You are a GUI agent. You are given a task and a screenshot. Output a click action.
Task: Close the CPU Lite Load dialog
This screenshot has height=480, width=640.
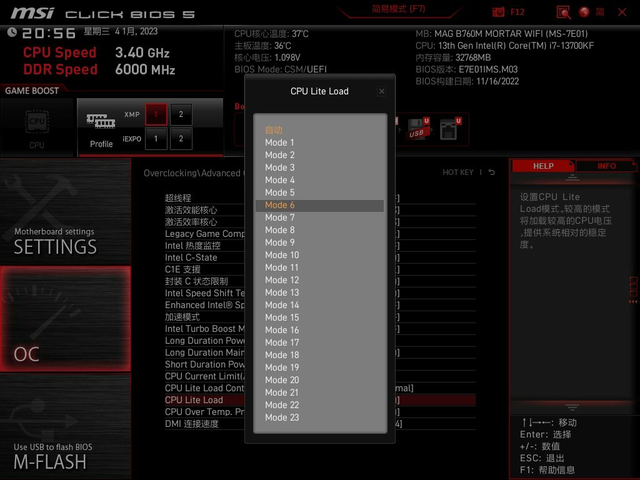(x=381, y=91)
